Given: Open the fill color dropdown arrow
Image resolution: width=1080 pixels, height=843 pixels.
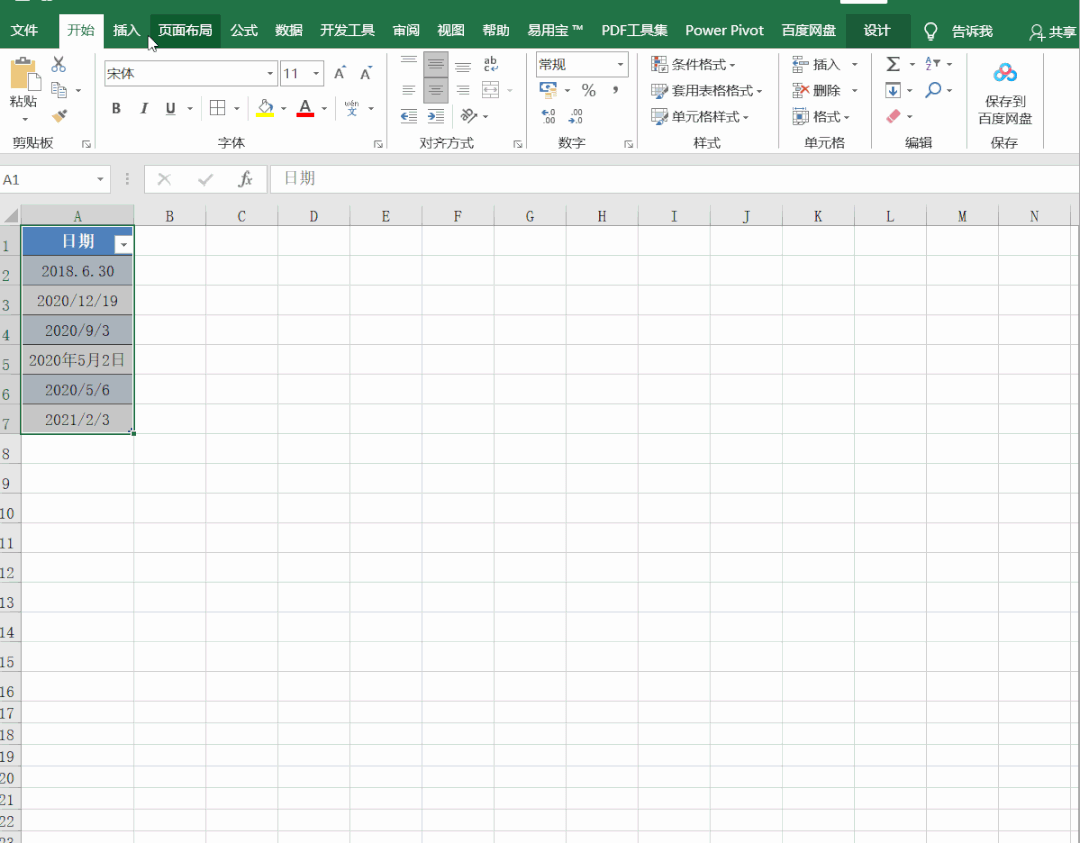Looking at the screenshot, I should point(283,108).
